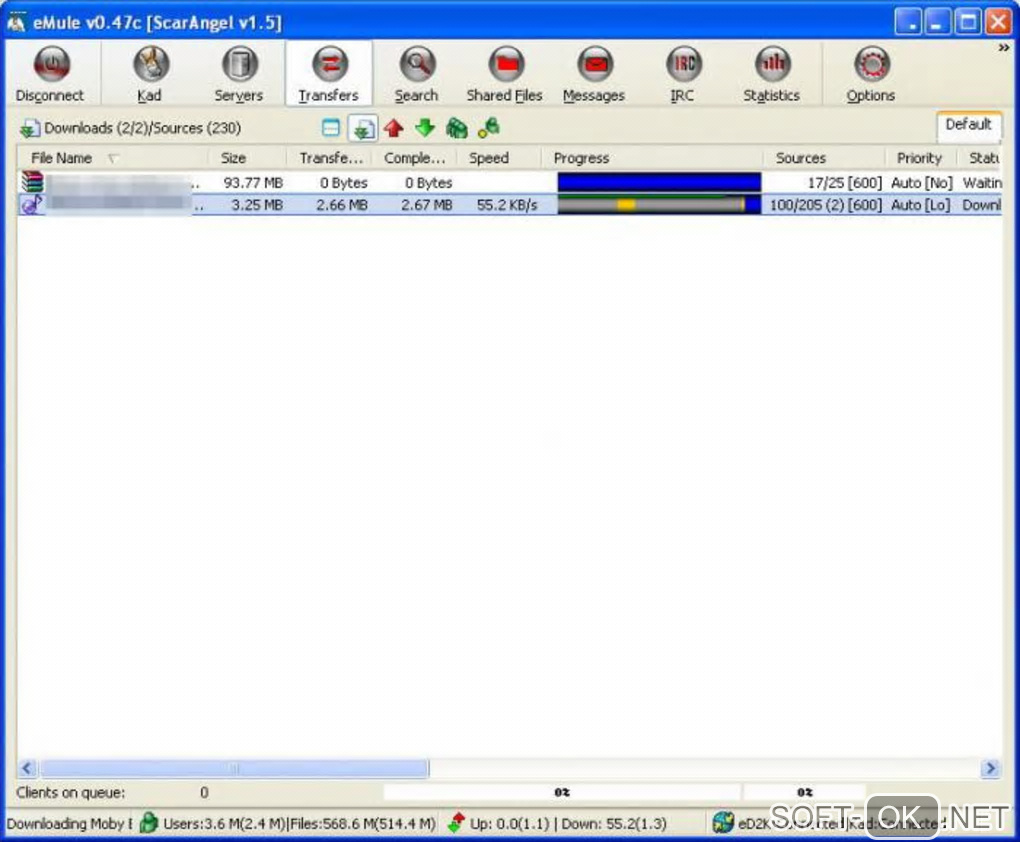1020x842 pixels.
Task: Open the IRC chat view
Action: pyautogui.click(x=682, y=74)
